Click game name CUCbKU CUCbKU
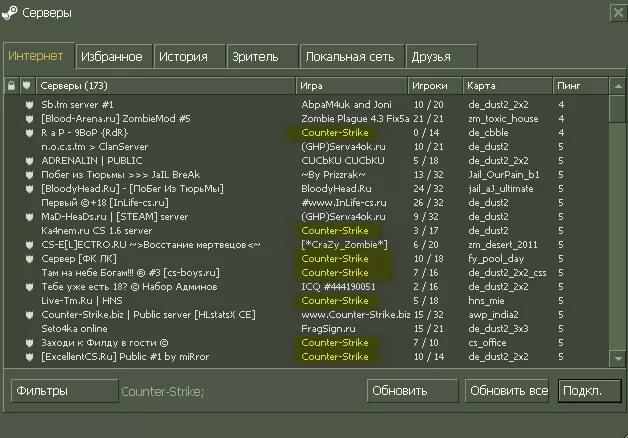The height and width of the screenshot is (438, 628). coord(343,161)
